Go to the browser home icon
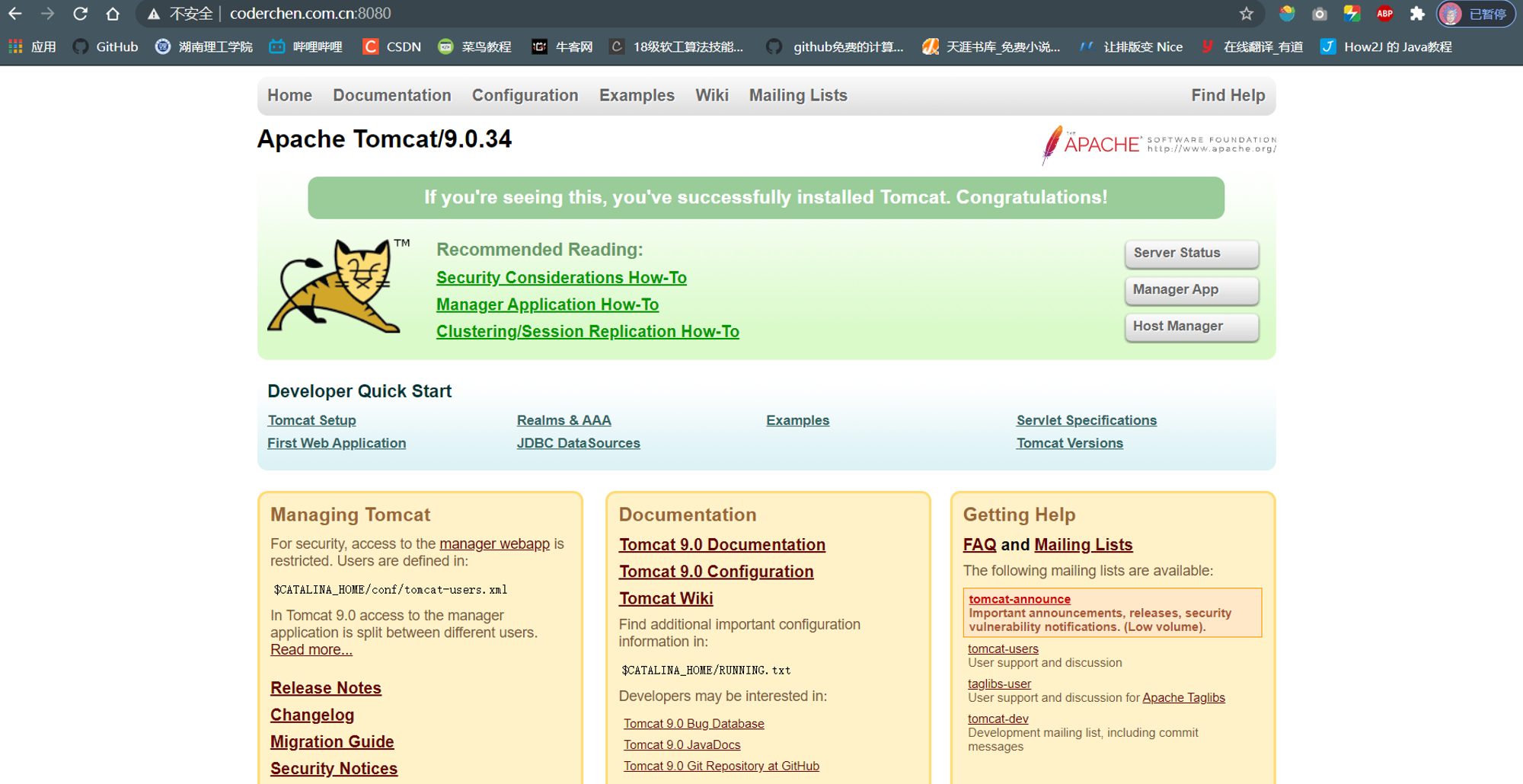The width and height of the screenshot is (1523, 784). 113,14
